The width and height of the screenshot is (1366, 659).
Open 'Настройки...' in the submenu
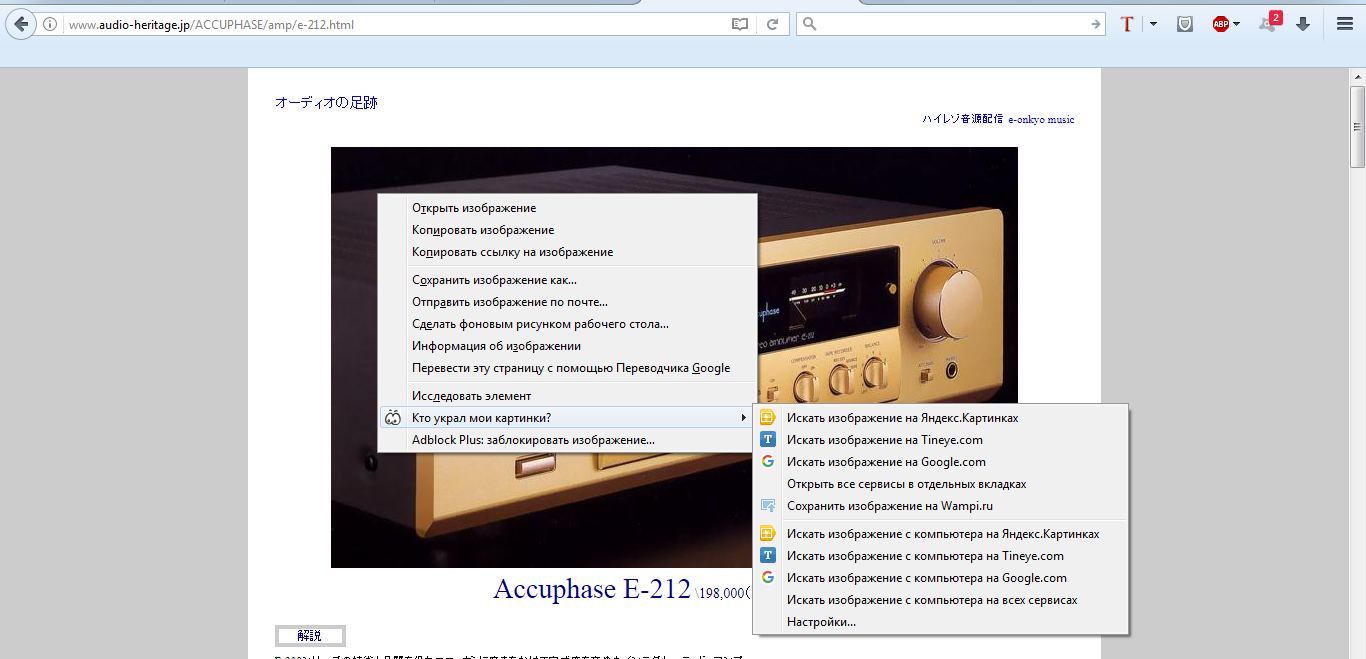click(941, 622)
